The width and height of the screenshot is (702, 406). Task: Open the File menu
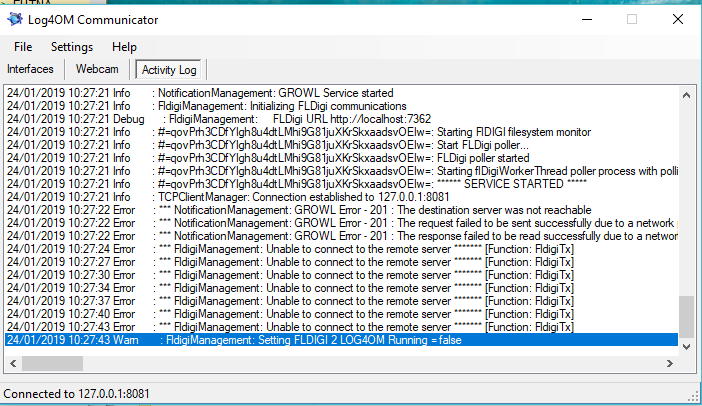(x=23, y=47)
